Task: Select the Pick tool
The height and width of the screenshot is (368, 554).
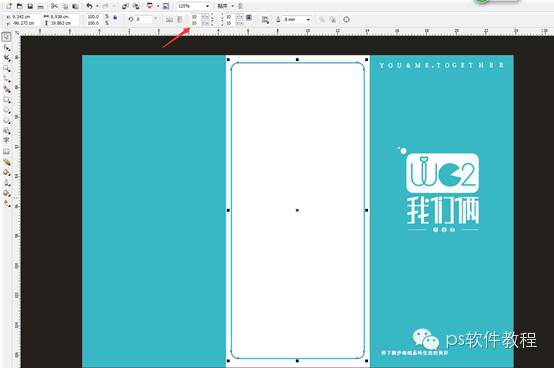Action: point(7,37)
